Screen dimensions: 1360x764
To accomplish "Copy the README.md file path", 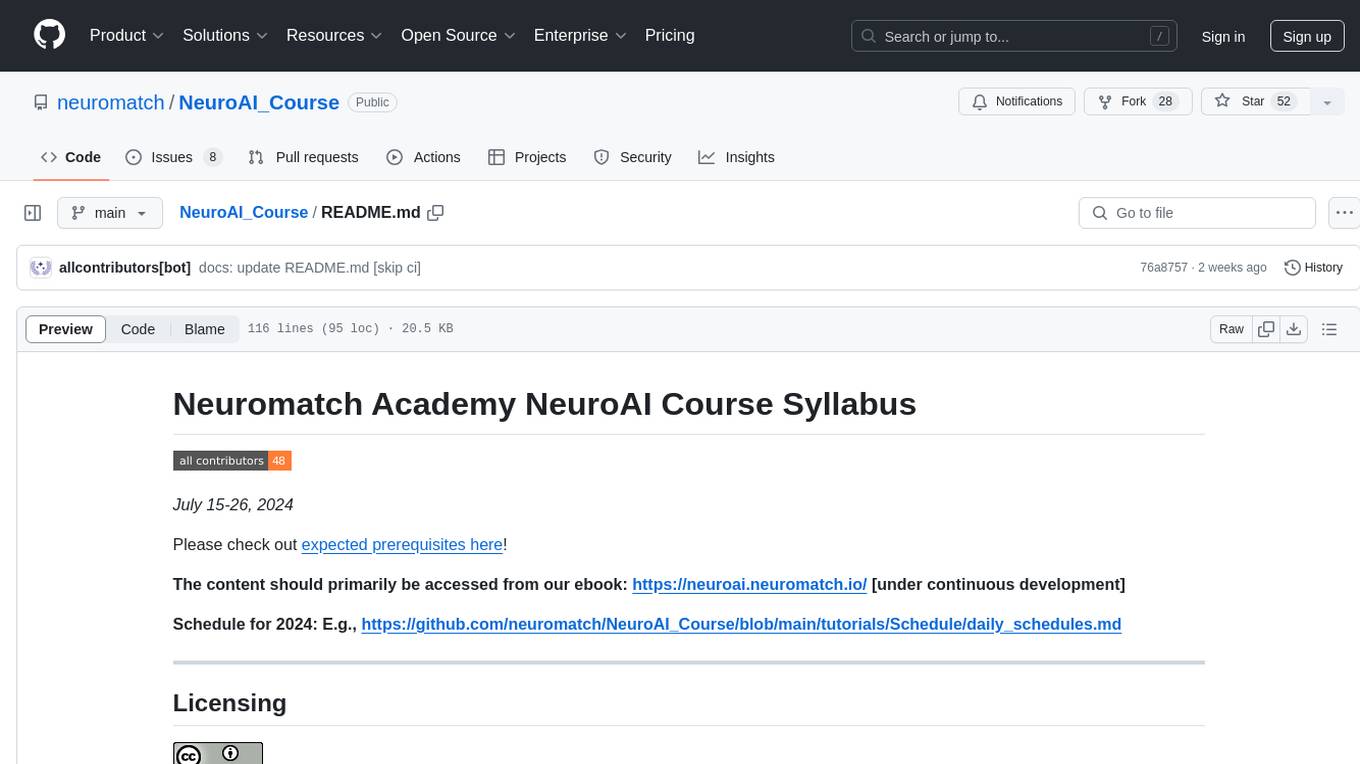I will coord(435,213).
